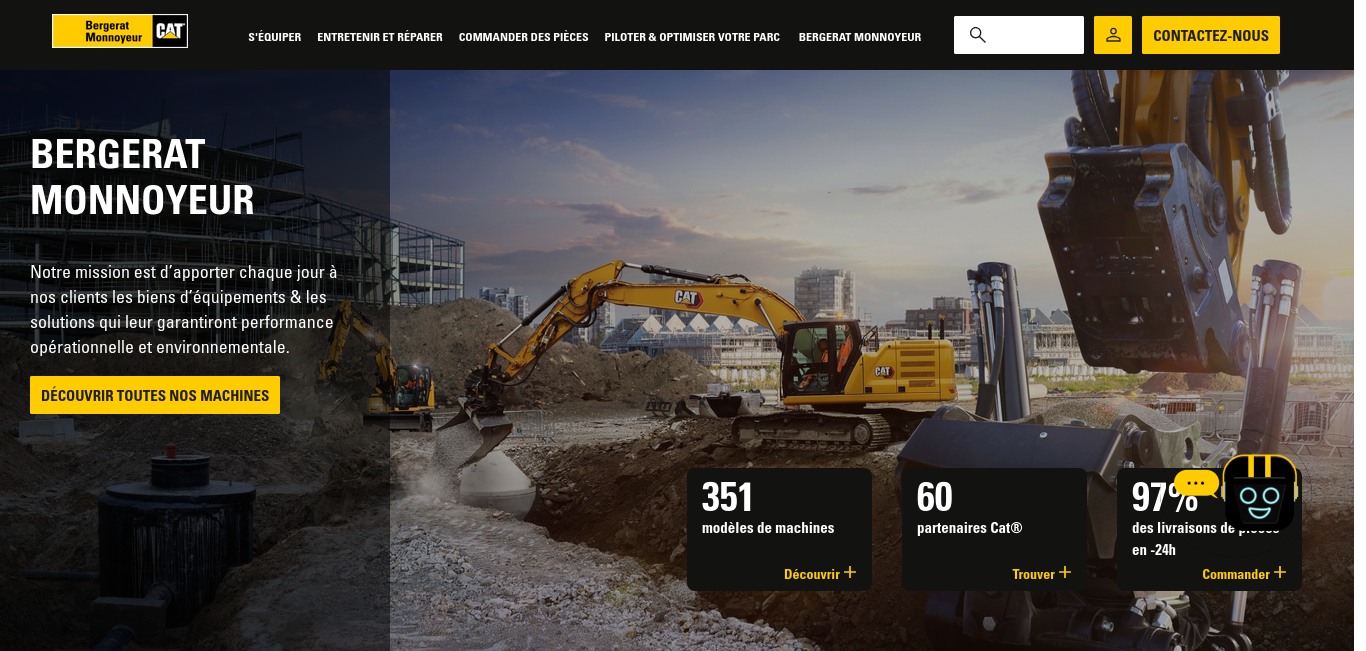Click the Bergerat Monnoyeur CAT logo
The image size is (1366, 651).
[x=120, y=31]
